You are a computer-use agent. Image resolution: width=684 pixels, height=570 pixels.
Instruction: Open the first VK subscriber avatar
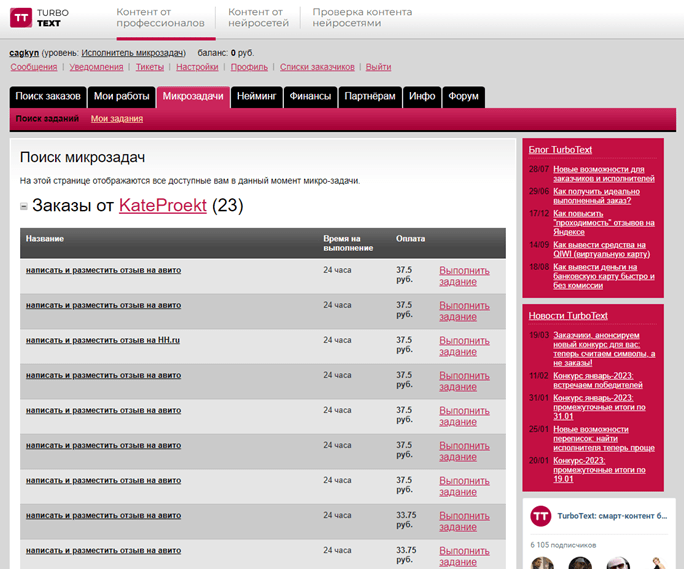[x=542, y=564]
